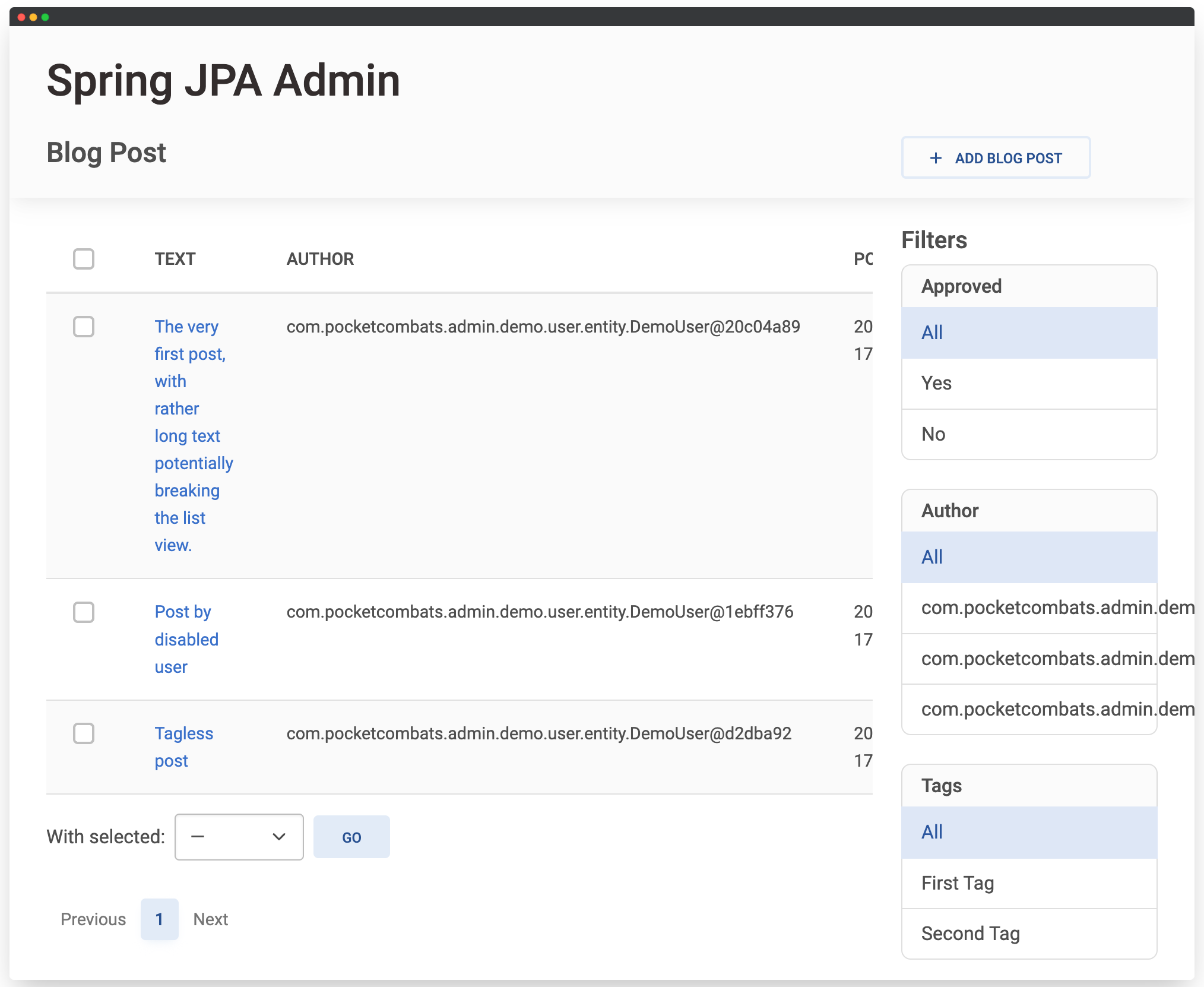Open the 'Post by disabled user' link
The width and height of the screenshot is (1204, 987).
(x=186, y=640)
